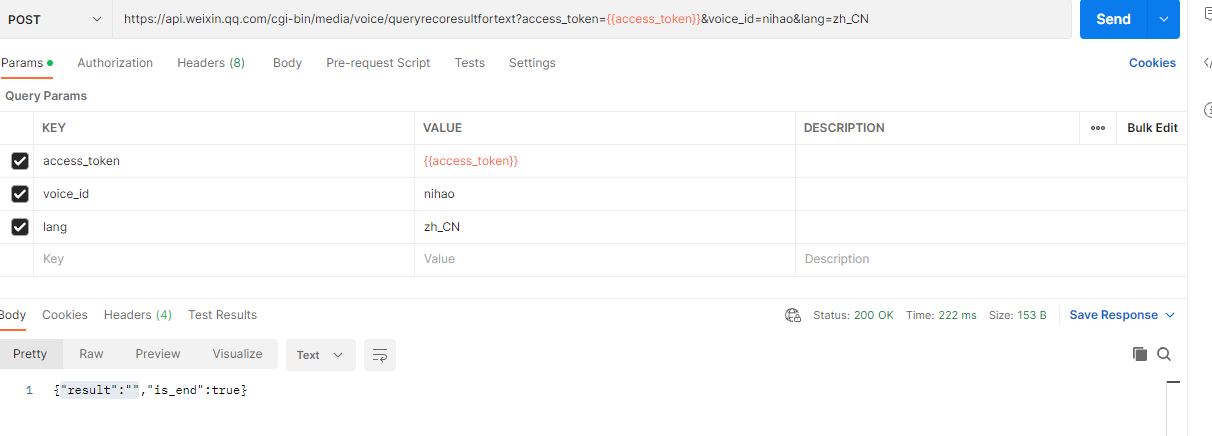This screenshot has height=436, width=1212.
Task: Open the response Cookies tab
Action: click(65, 315)
